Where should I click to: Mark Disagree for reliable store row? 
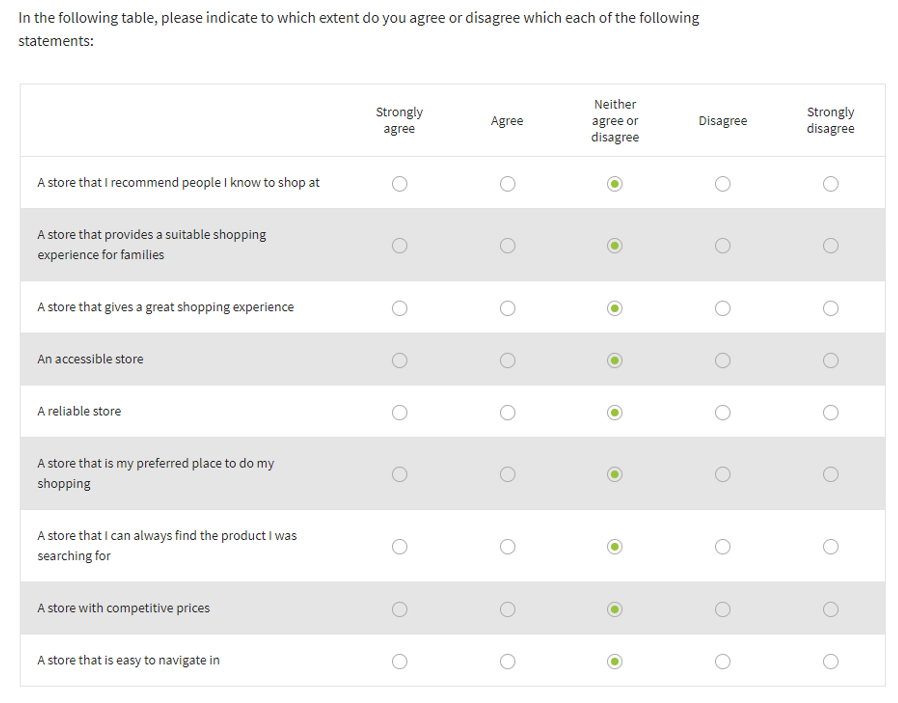722,412
